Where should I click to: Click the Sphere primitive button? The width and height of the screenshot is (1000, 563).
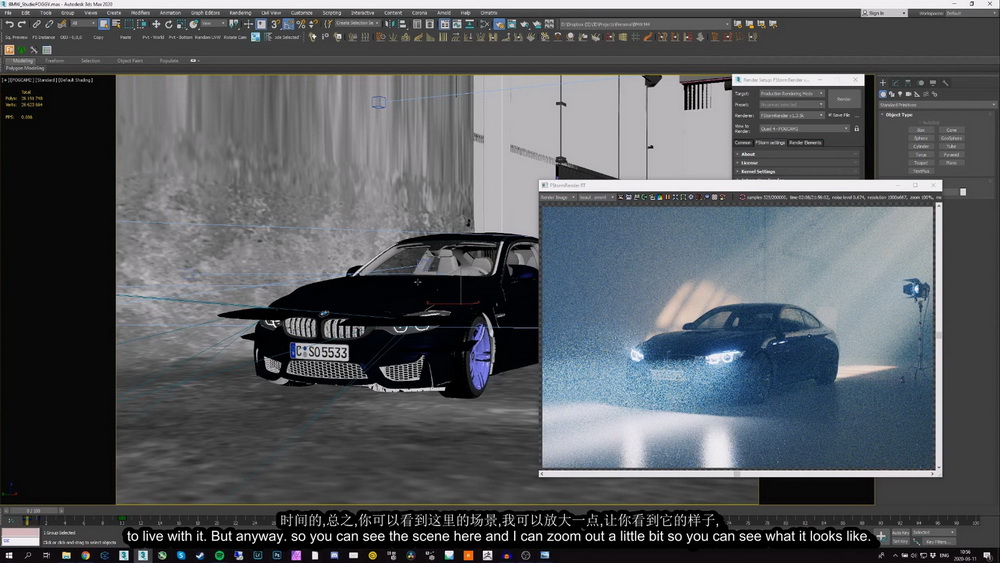point(920,138)
